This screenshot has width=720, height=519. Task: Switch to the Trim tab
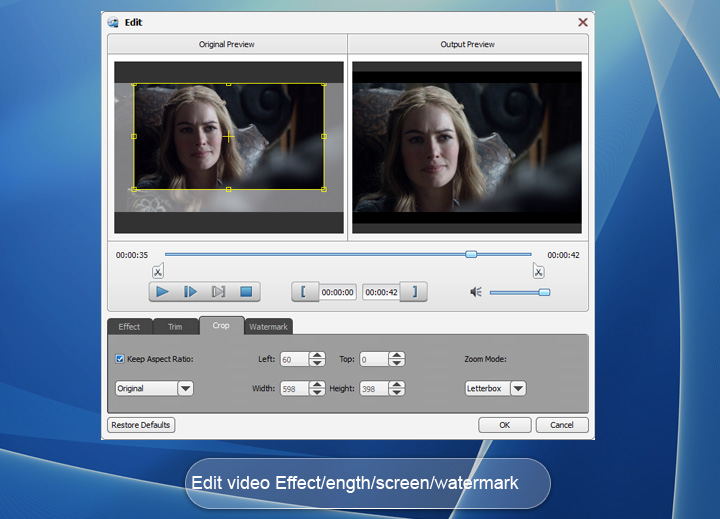pos(175,327)
